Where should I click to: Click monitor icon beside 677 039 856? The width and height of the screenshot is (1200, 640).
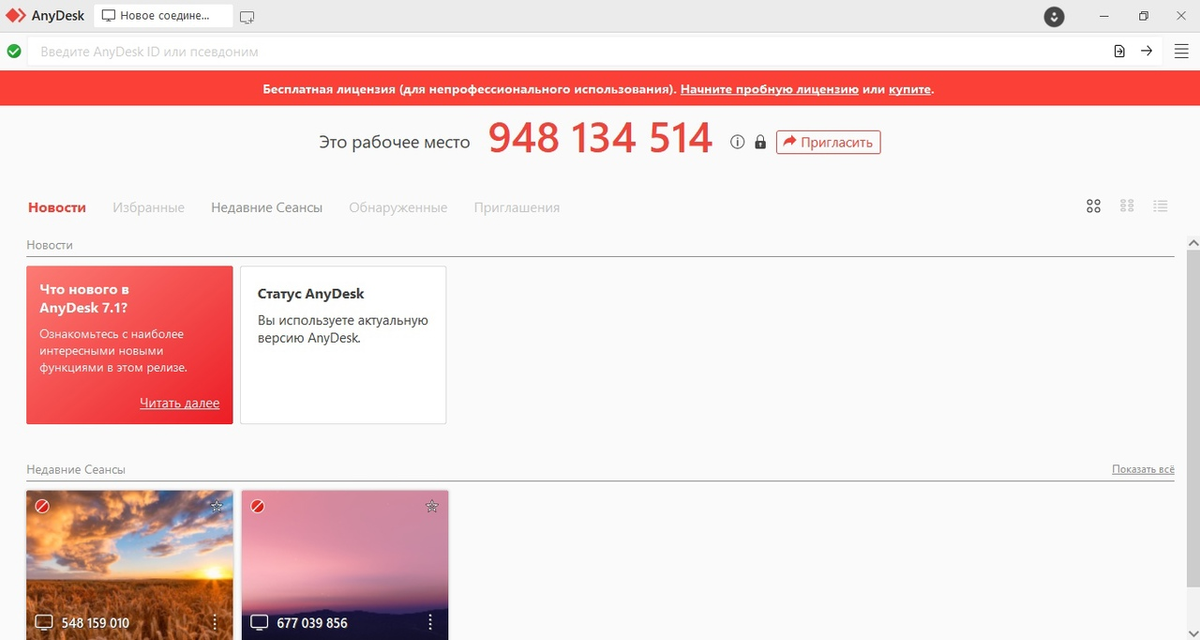[x=260, y=623]
